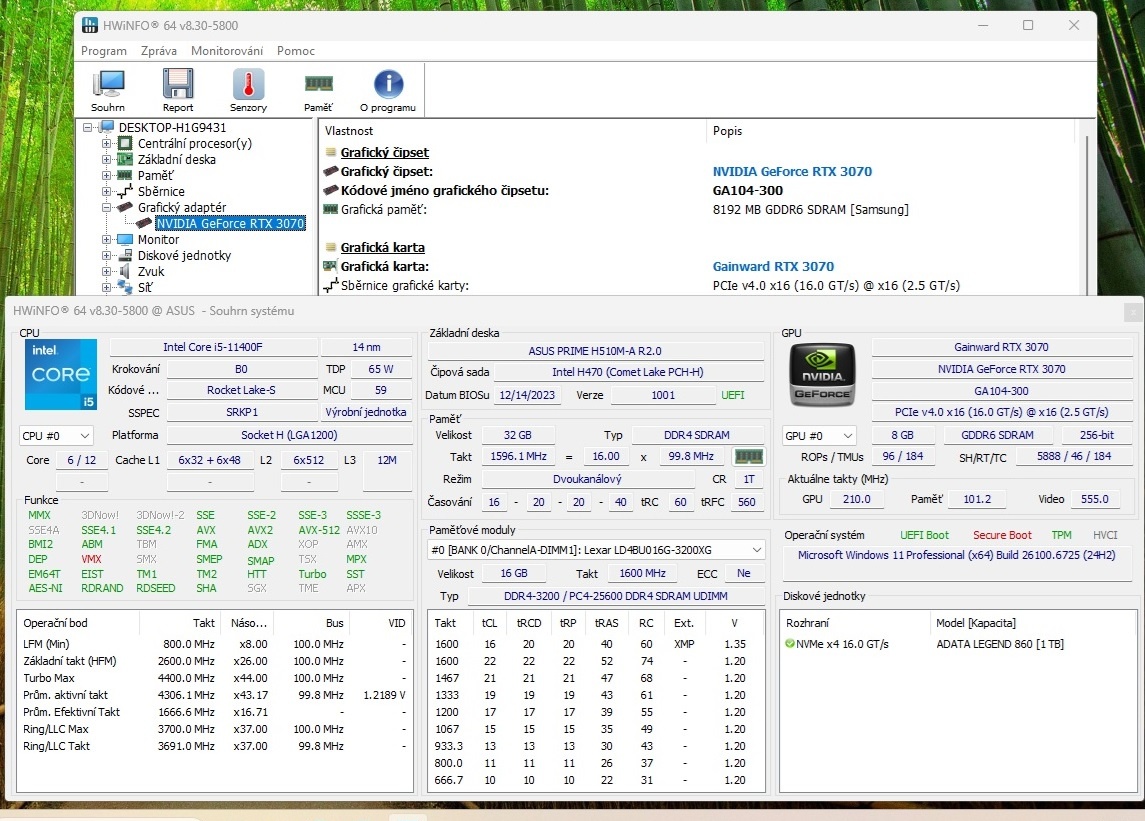The height and width of the screenshot is (821, 1145).
Task: Open Senzory using the thermometer icon
Action: tap(246, 89)
